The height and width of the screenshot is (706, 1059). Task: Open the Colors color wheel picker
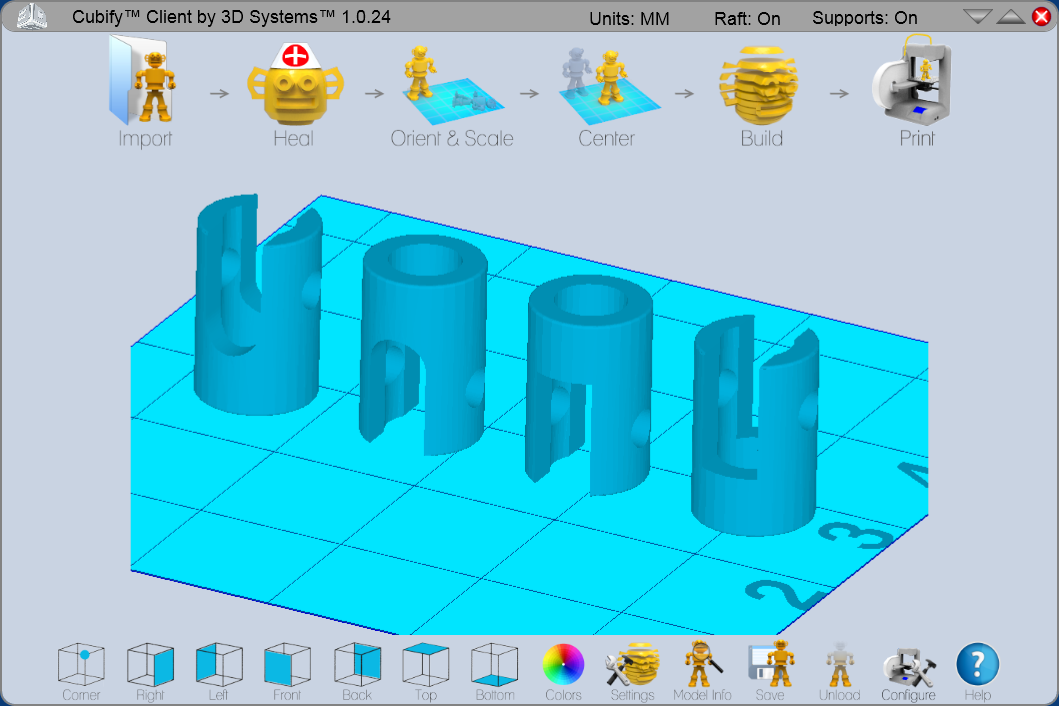point(563,665)
